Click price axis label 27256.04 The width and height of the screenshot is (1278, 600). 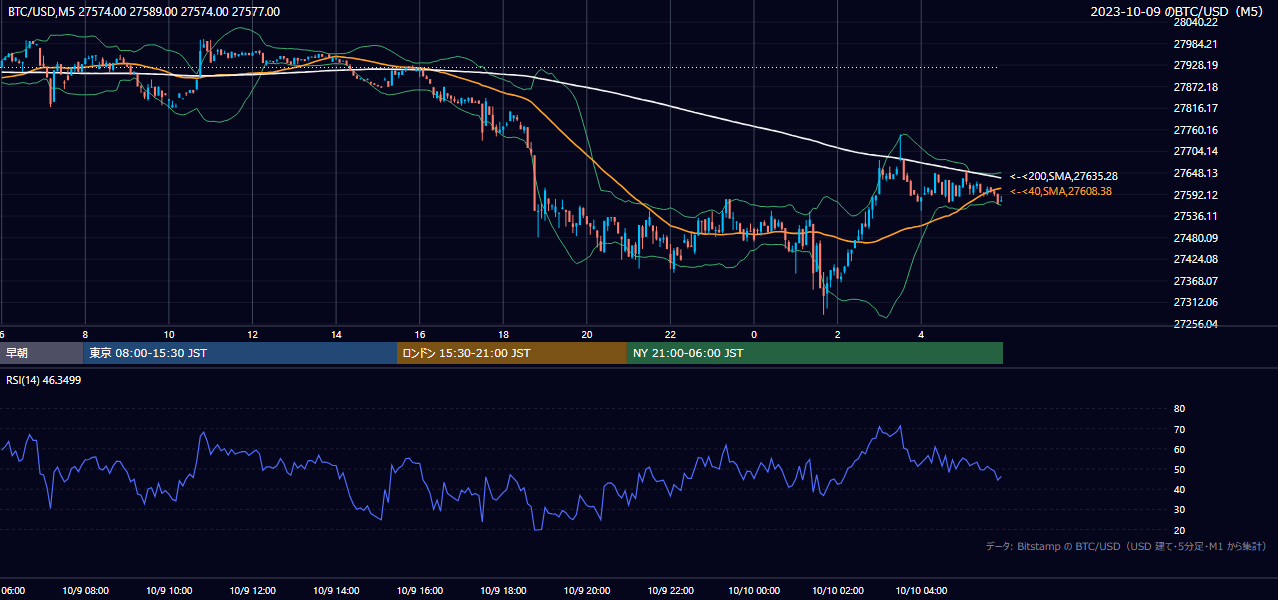(x=1195, y=324)
